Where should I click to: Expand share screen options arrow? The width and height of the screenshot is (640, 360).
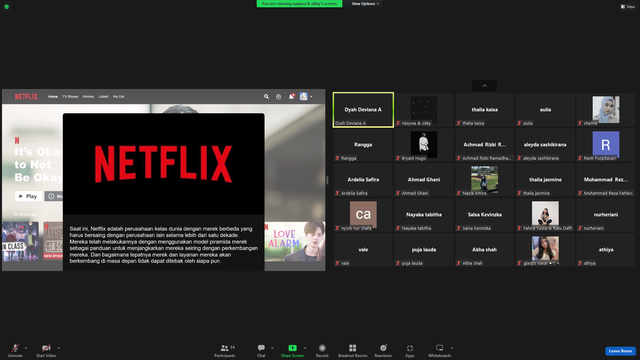tap(304, 348)
